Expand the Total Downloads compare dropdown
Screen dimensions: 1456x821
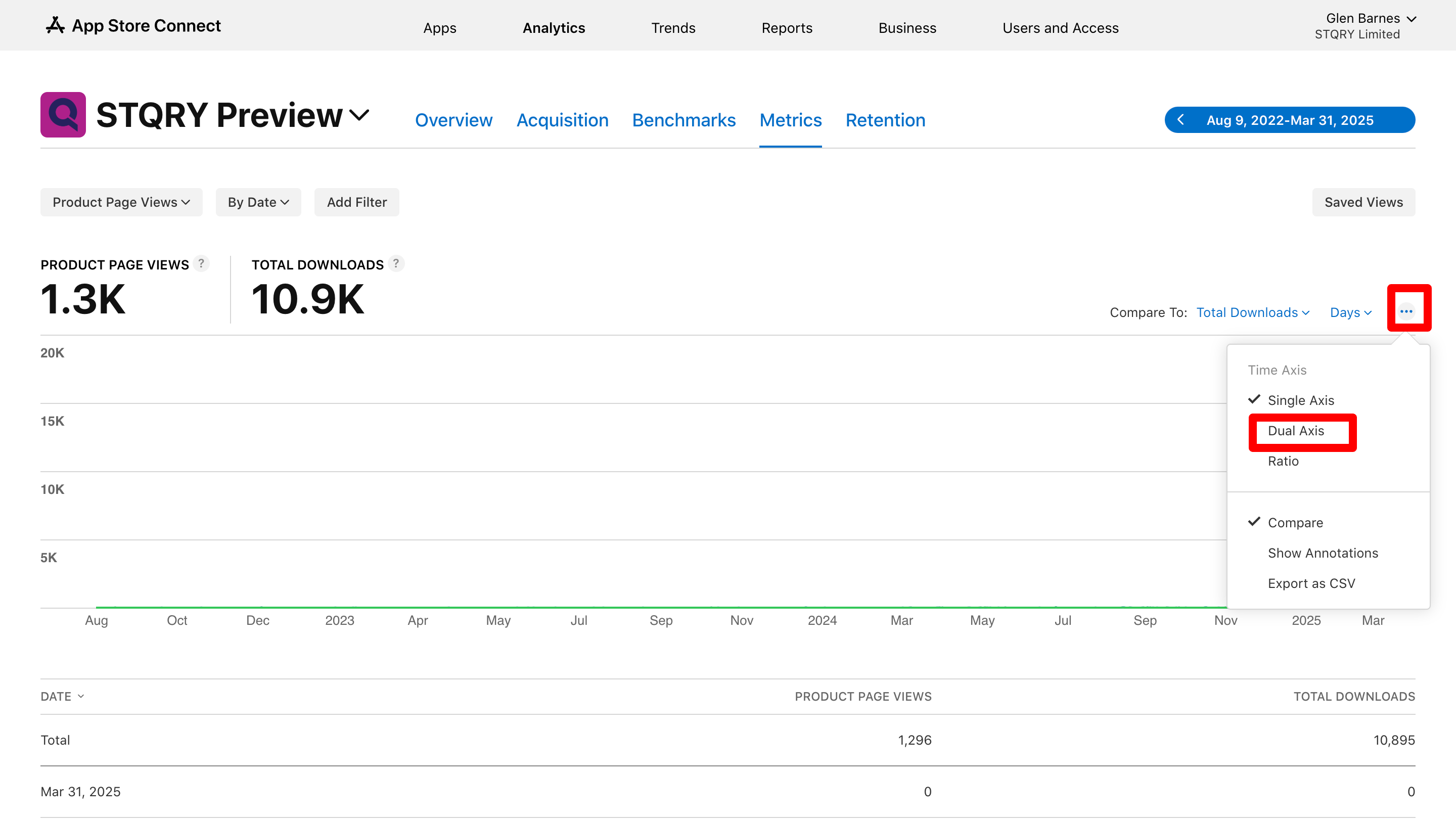(1252, 312)
